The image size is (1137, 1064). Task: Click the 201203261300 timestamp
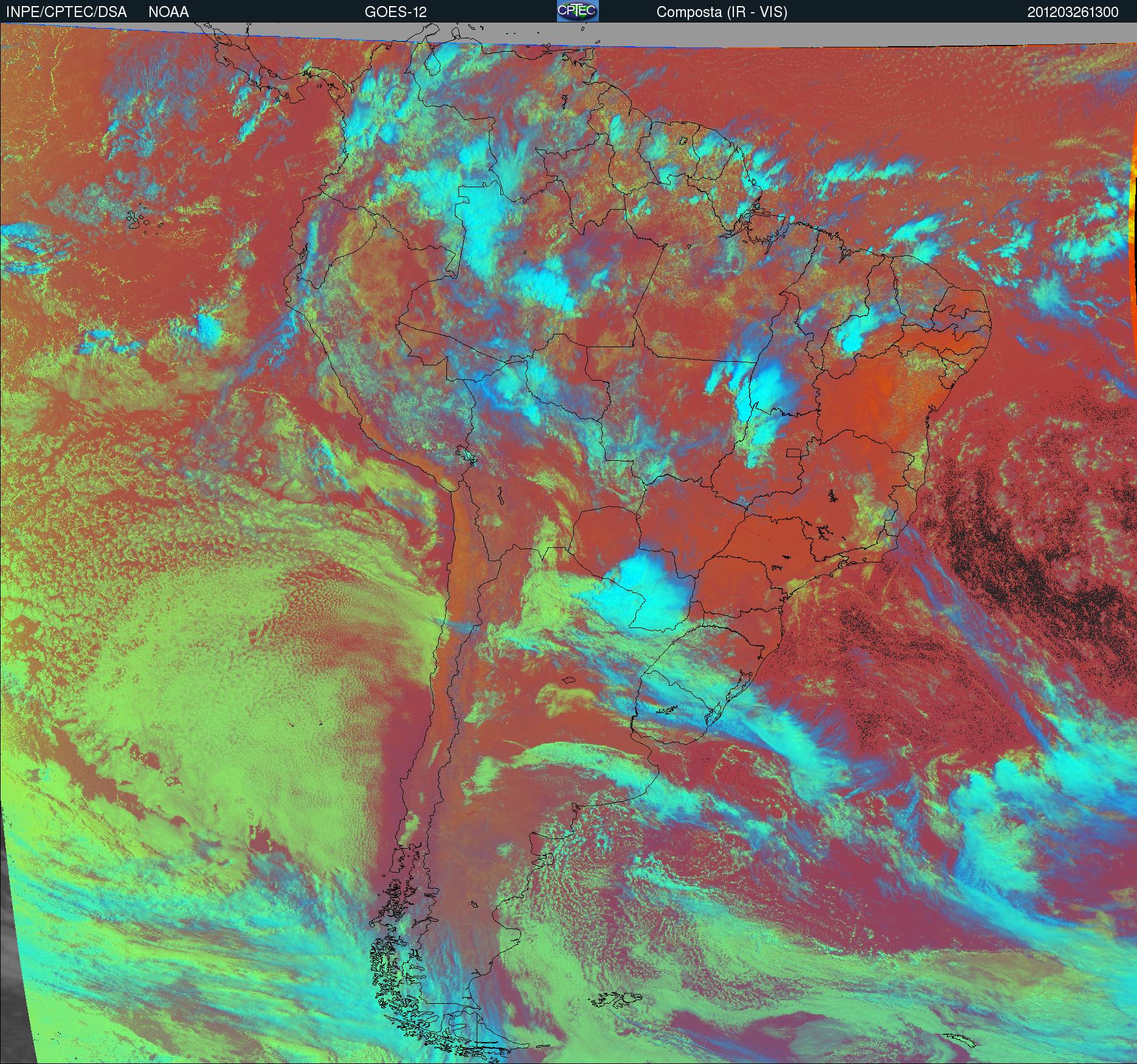(x=1073, y=12)
